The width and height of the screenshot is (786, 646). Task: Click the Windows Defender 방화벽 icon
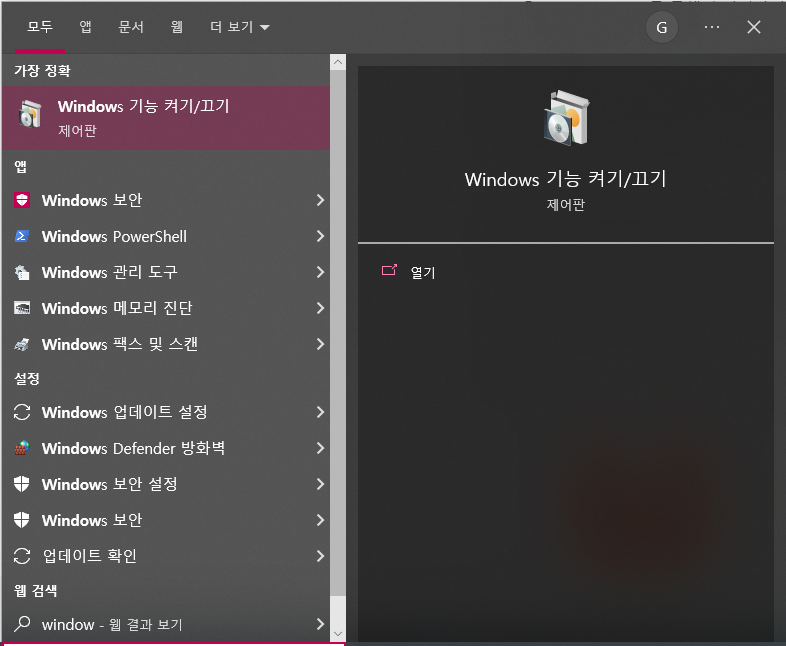[x=22, y=448]
